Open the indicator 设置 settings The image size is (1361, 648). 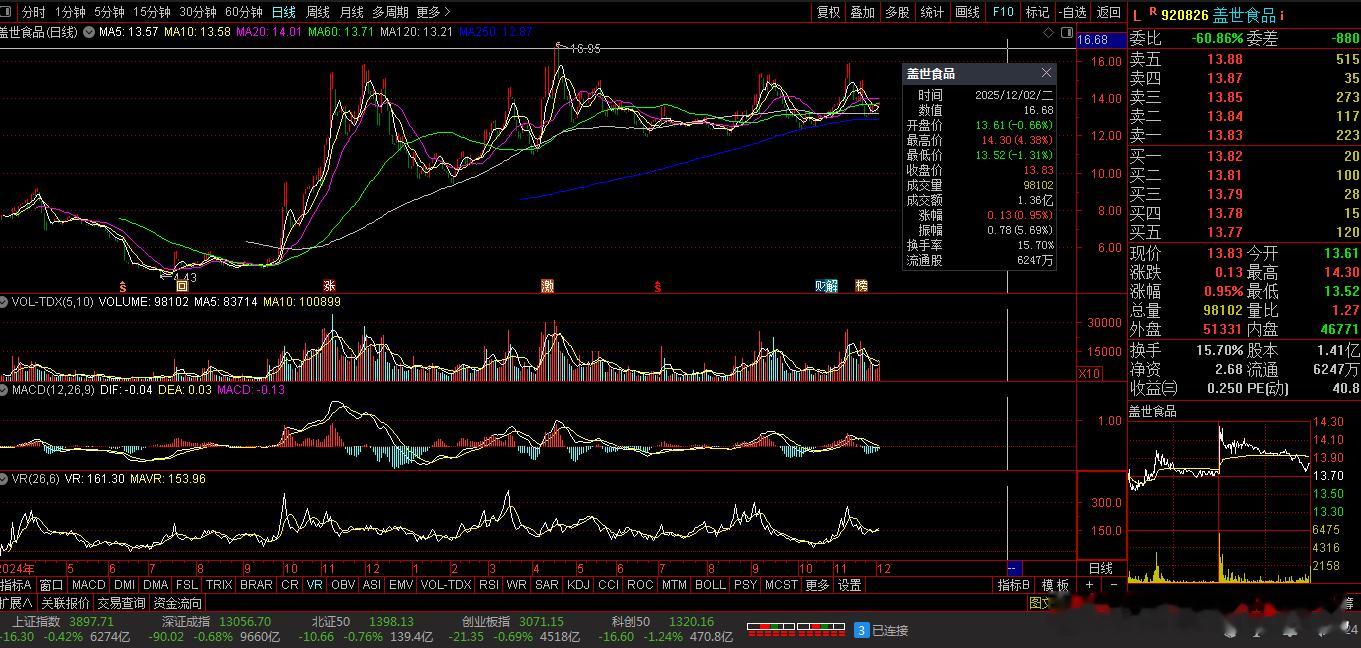[850, 585]
